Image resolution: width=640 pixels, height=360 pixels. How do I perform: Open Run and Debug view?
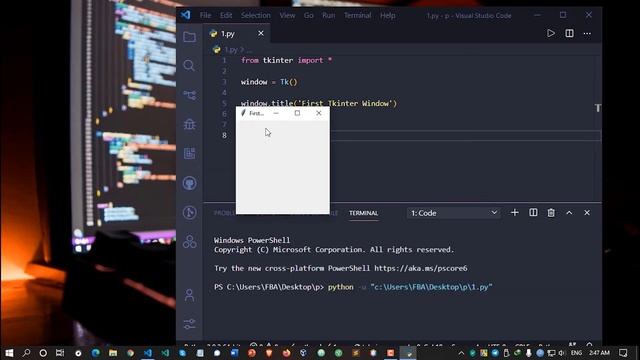(x=189, y=124)
